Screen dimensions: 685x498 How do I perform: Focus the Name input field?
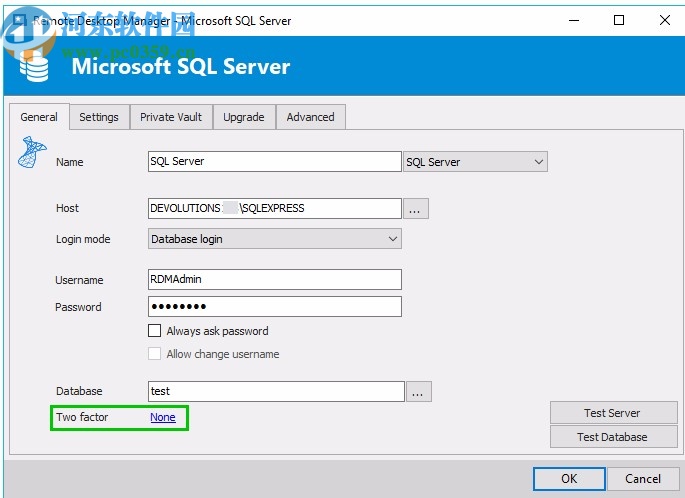pyautogui.click(x=274, y=161)
